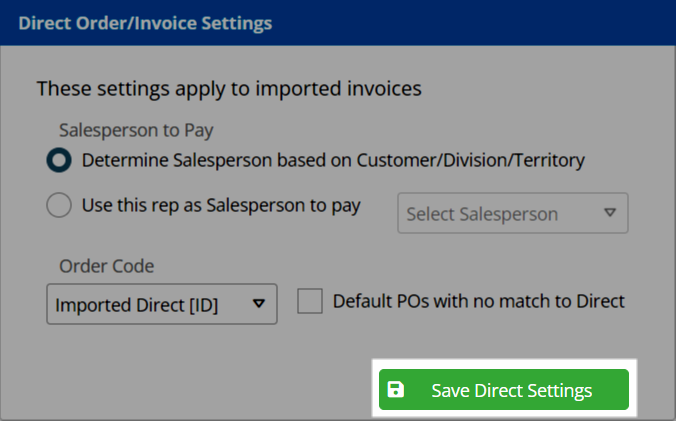
Task: Open the Order Code Imported Direct dropdown
Action: (162, 304)
